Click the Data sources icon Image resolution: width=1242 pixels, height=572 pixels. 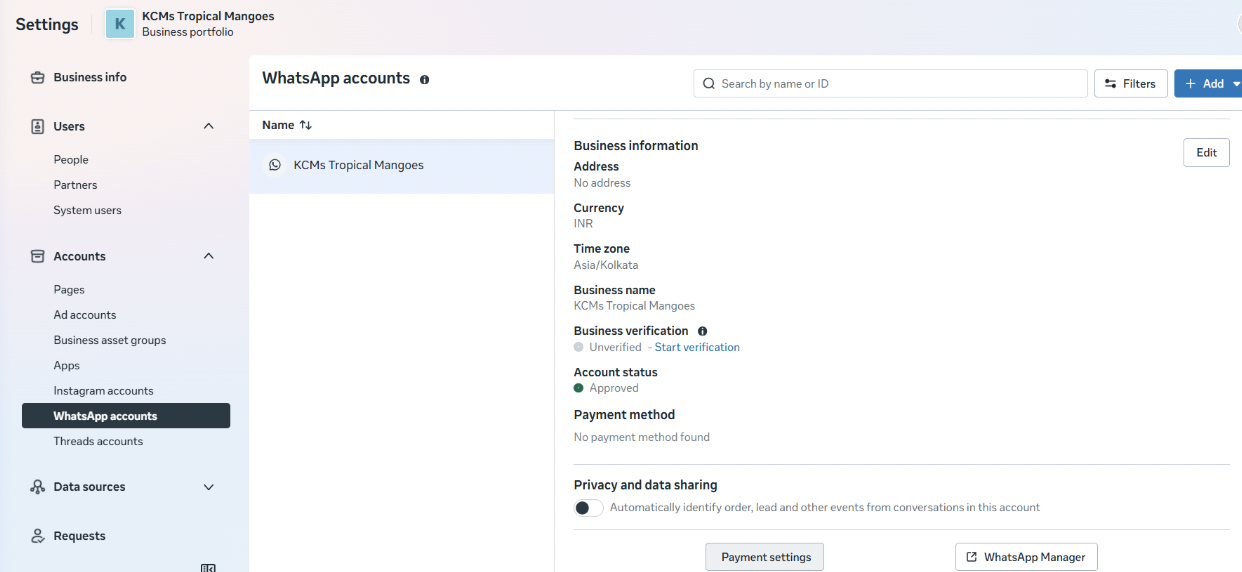click(38, 487)
